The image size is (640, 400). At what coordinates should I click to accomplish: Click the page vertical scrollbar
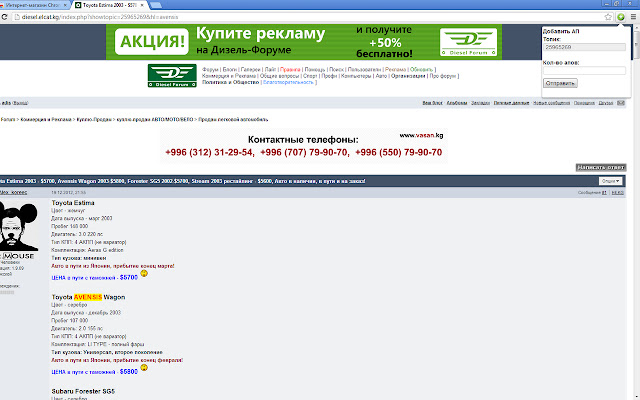click(x=636, y=212)
